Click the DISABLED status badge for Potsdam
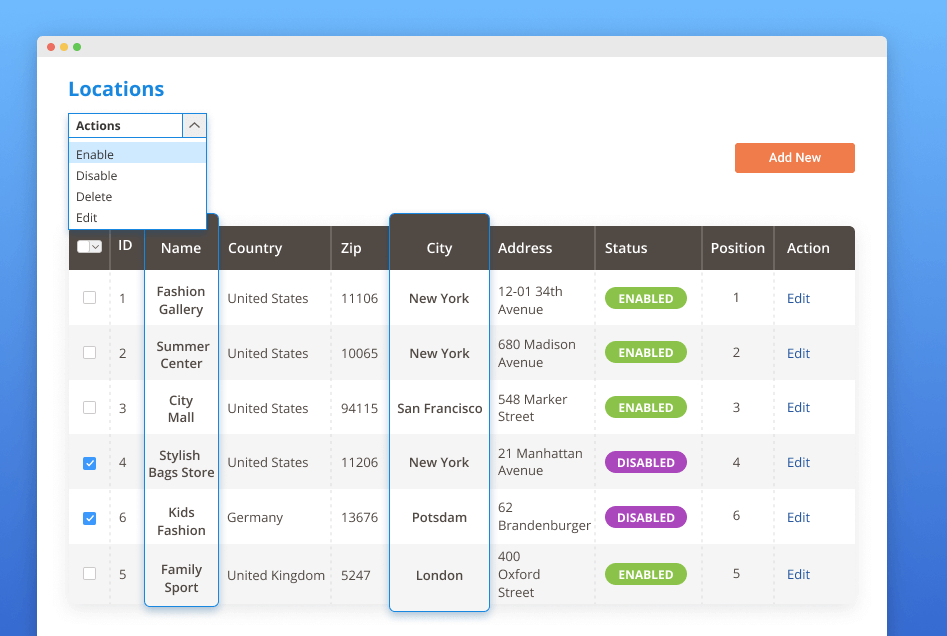 (x=645, y=518)
